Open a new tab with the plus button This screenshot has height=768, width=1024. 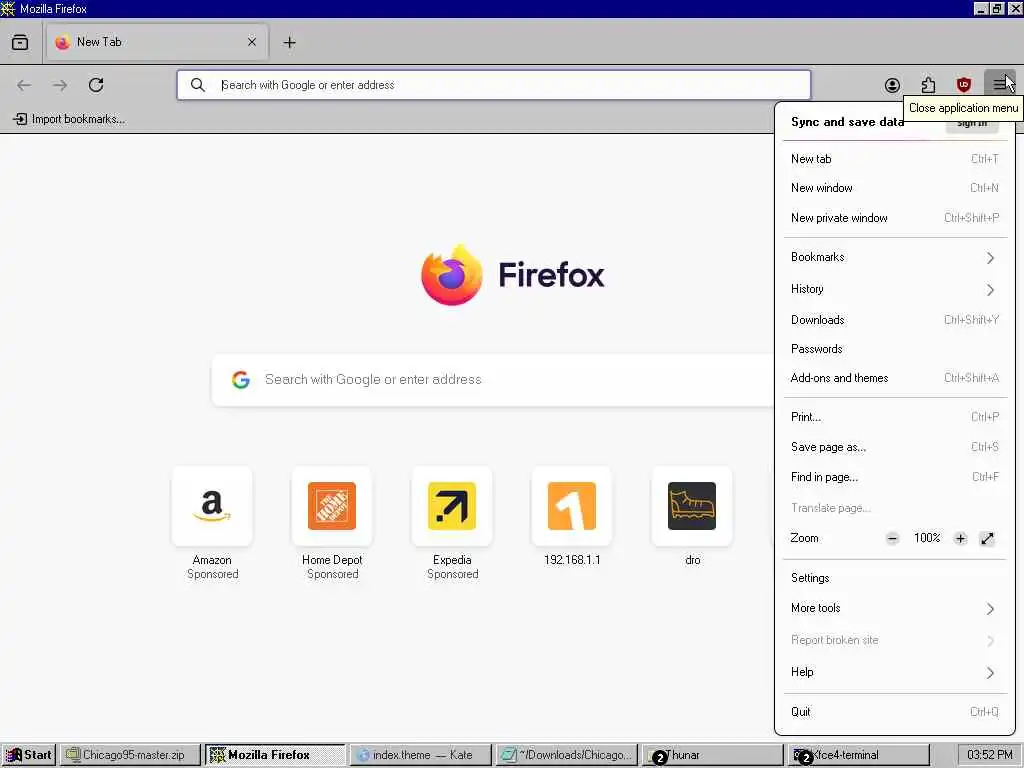coord(289,42)
